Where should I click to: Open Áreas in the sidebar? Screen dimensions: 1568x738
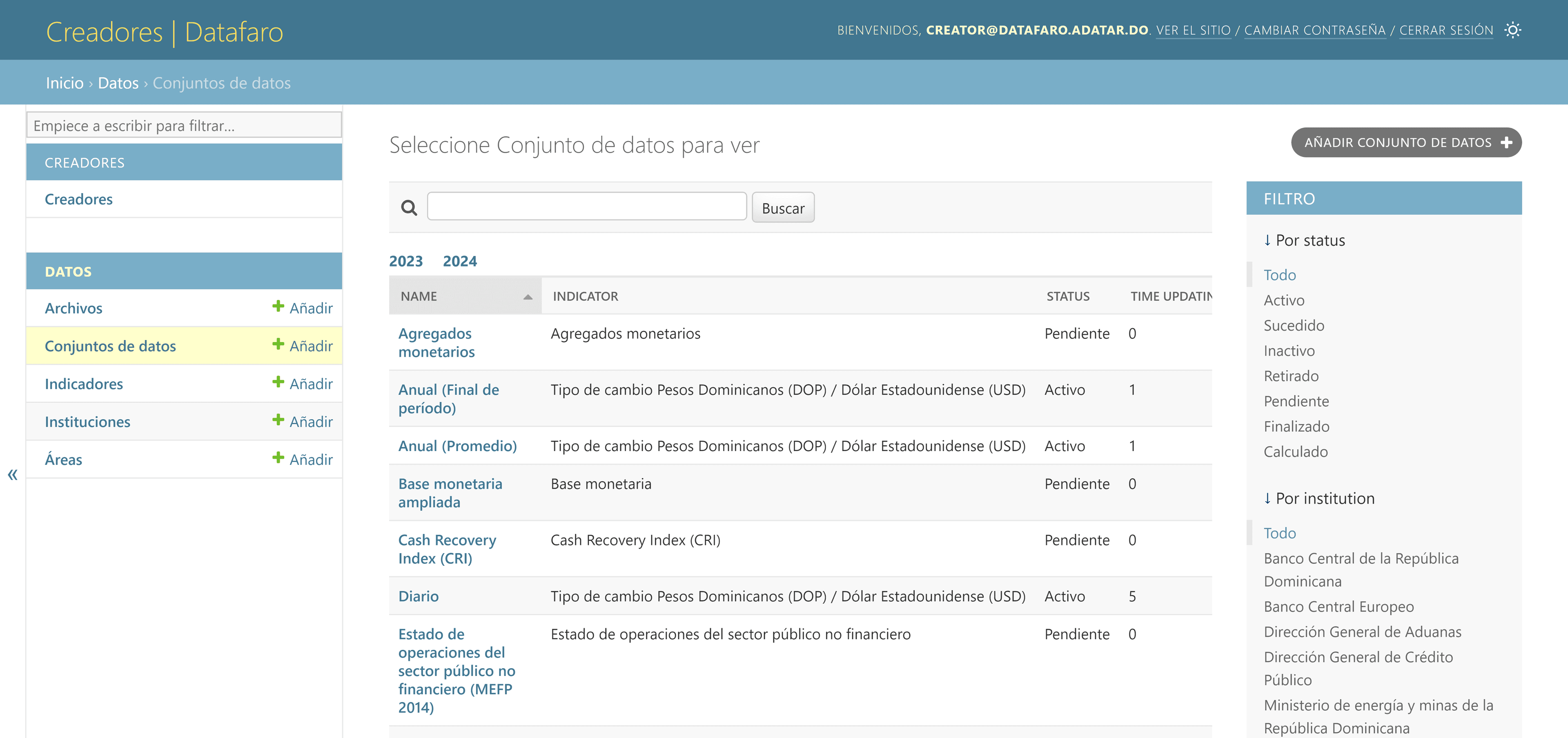(63, 459)
